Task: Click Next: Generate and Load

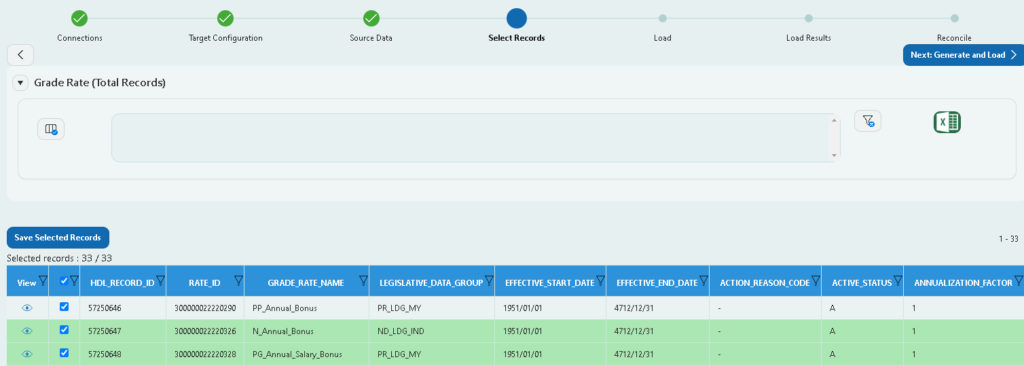Action: 963,55
